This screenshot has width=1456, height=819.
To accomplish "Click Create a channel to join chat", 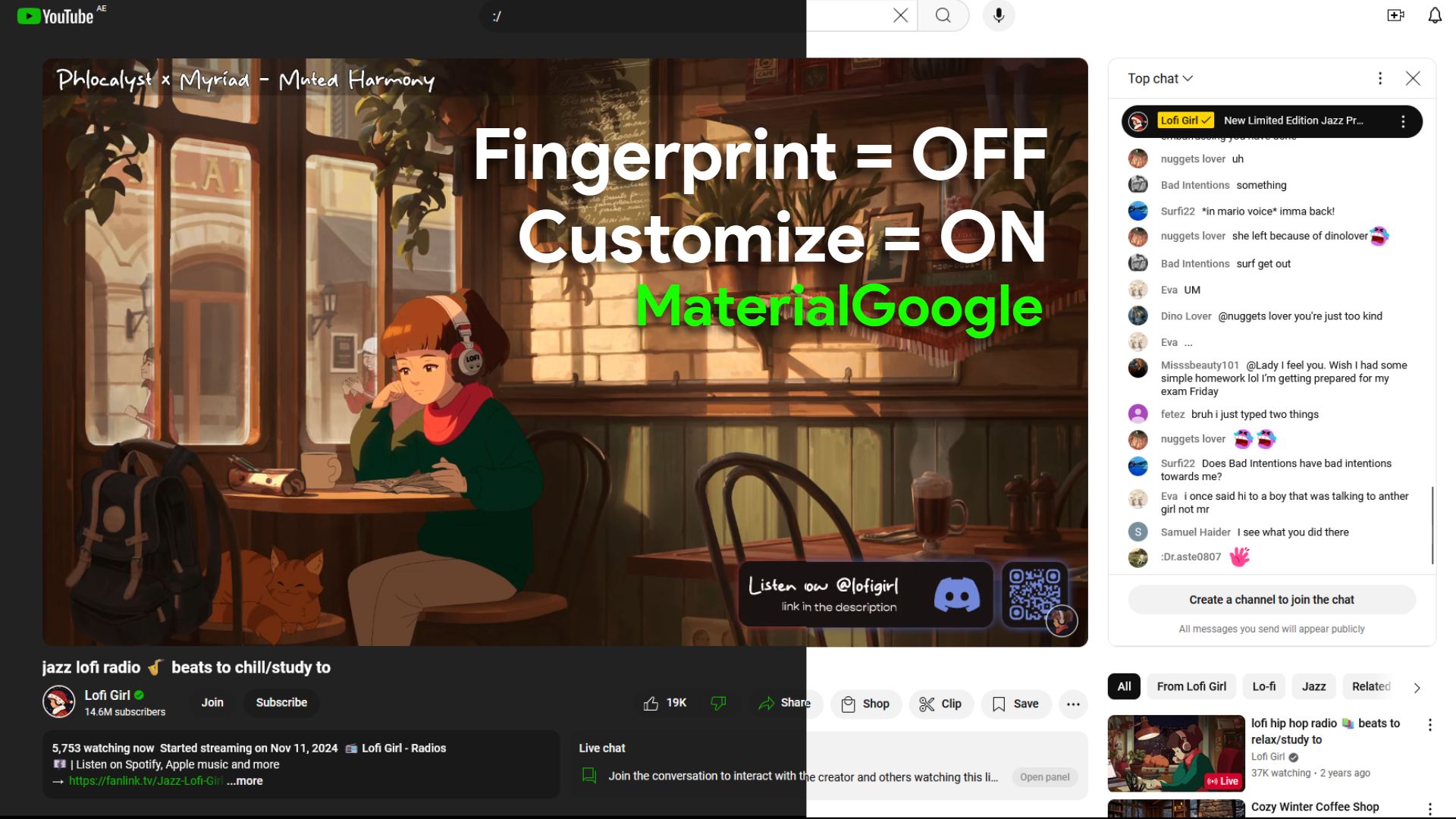I will [1272, 599].
